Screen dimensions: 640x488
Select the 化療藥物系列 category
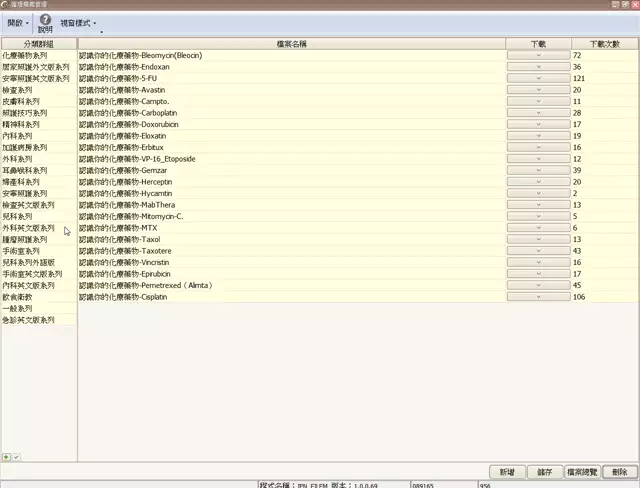tap(39, 55)
